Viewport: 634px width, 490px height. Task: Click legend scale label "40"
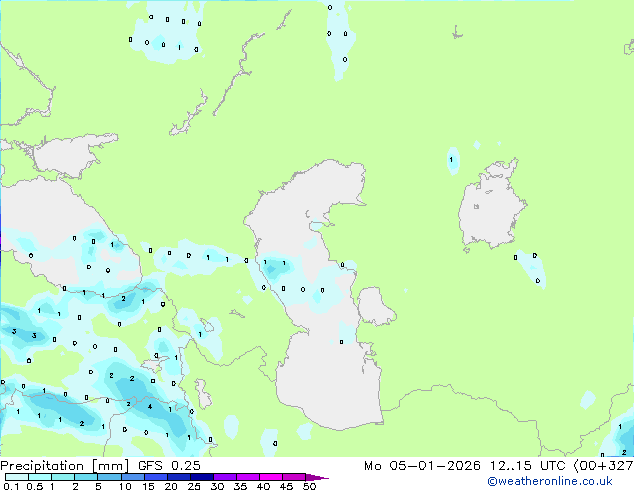pyautogui.click(x=264, y=486)
